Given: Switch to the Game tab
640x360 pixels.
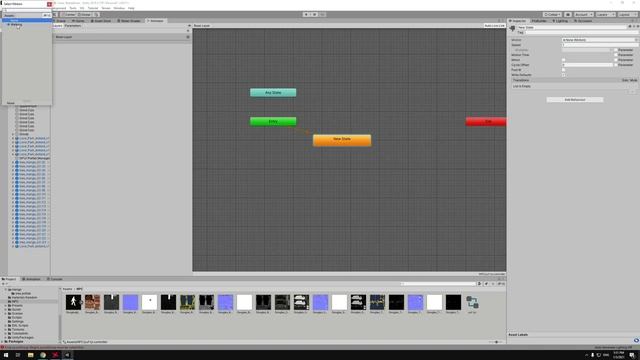Looking at the screenshot, I should 78,21.
